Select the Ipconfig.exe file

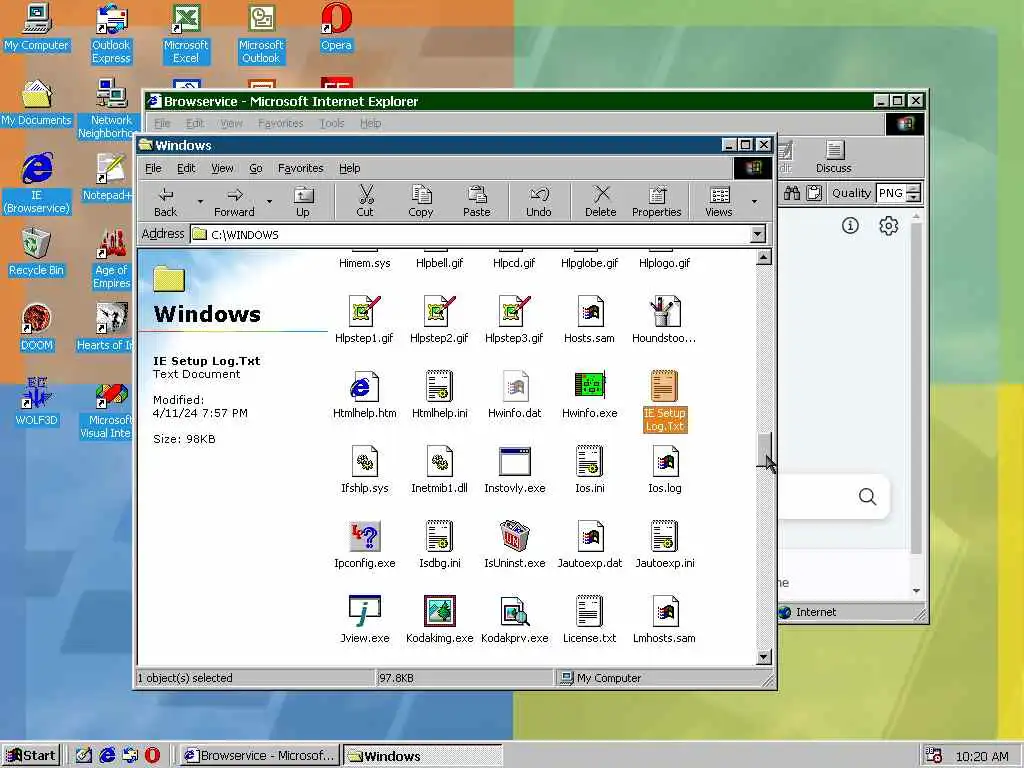(364, 545)
